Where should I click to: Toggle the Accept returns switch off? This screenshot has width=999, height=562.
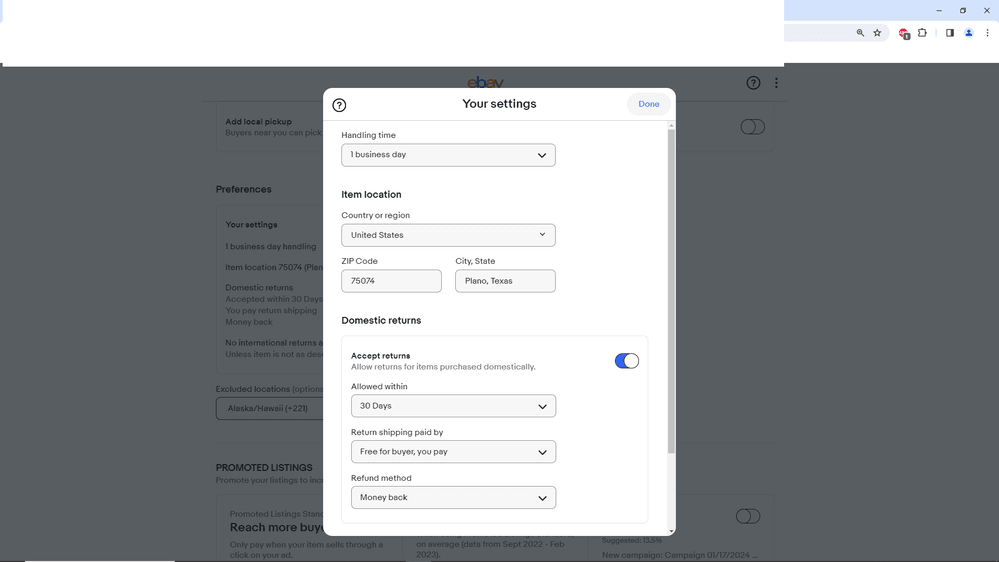[626, 361]
